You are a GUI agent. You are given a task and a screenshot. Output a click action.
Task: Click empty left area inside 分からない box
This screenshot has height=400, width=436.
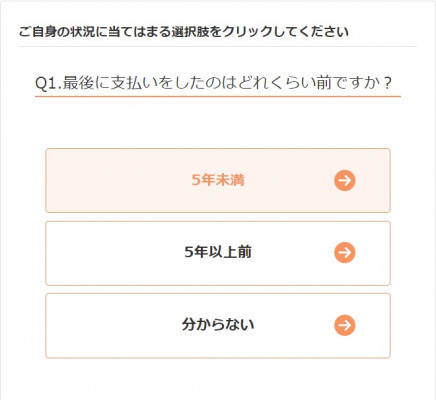[x=110, y=326]
